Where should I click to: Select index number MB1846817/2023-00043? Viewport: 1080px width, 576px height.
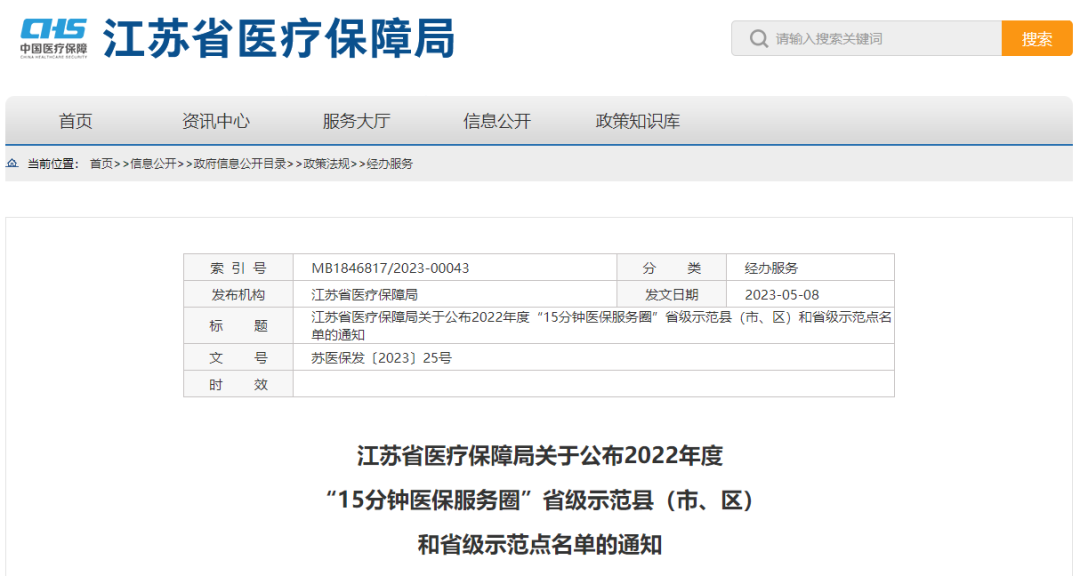(390, 268)
